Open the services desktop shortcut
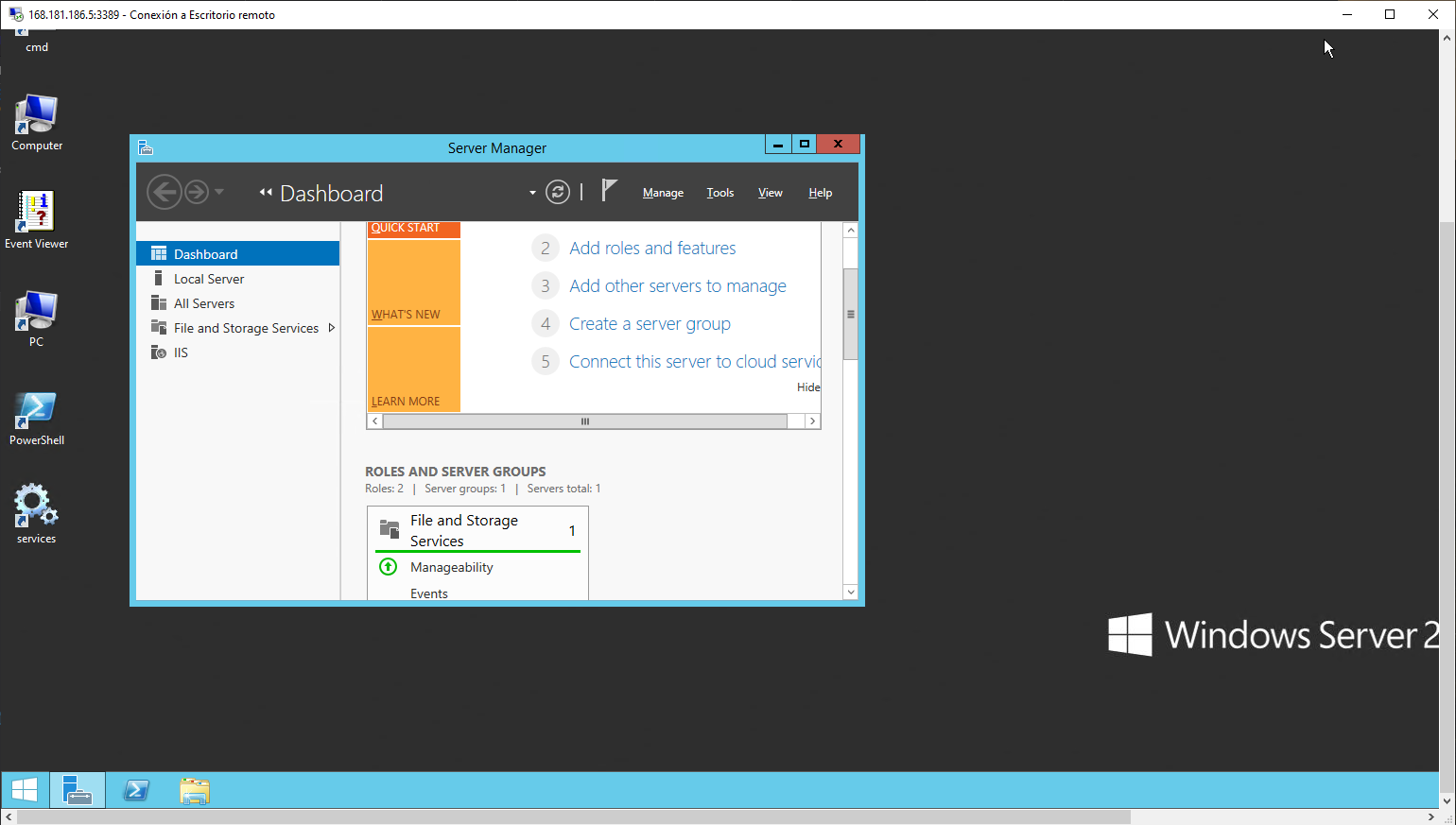The image size is (1456, 825). click(x=36, y=514)
